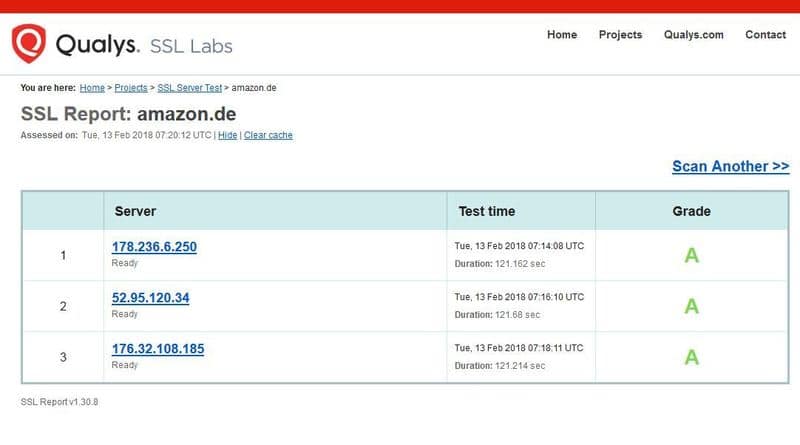This screenshot has width=800, height=445.
Task: Follow the Home breadcrumb link
Action: pyautogui.click(x=92, y=88)
